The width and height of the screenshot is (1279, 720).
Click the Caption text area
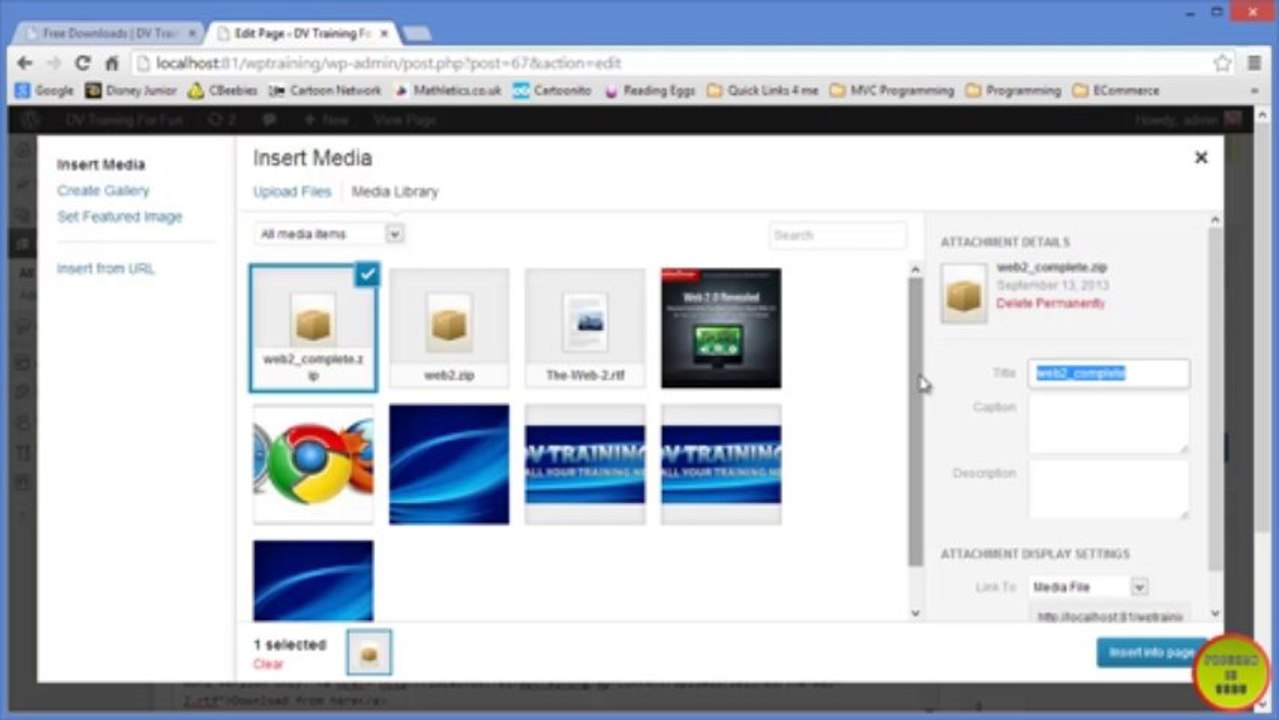pos(1109,423)
